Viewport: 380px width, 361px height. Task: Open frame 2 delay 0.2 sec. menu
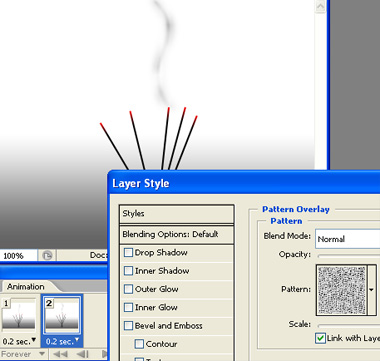(x=62, y=341)
